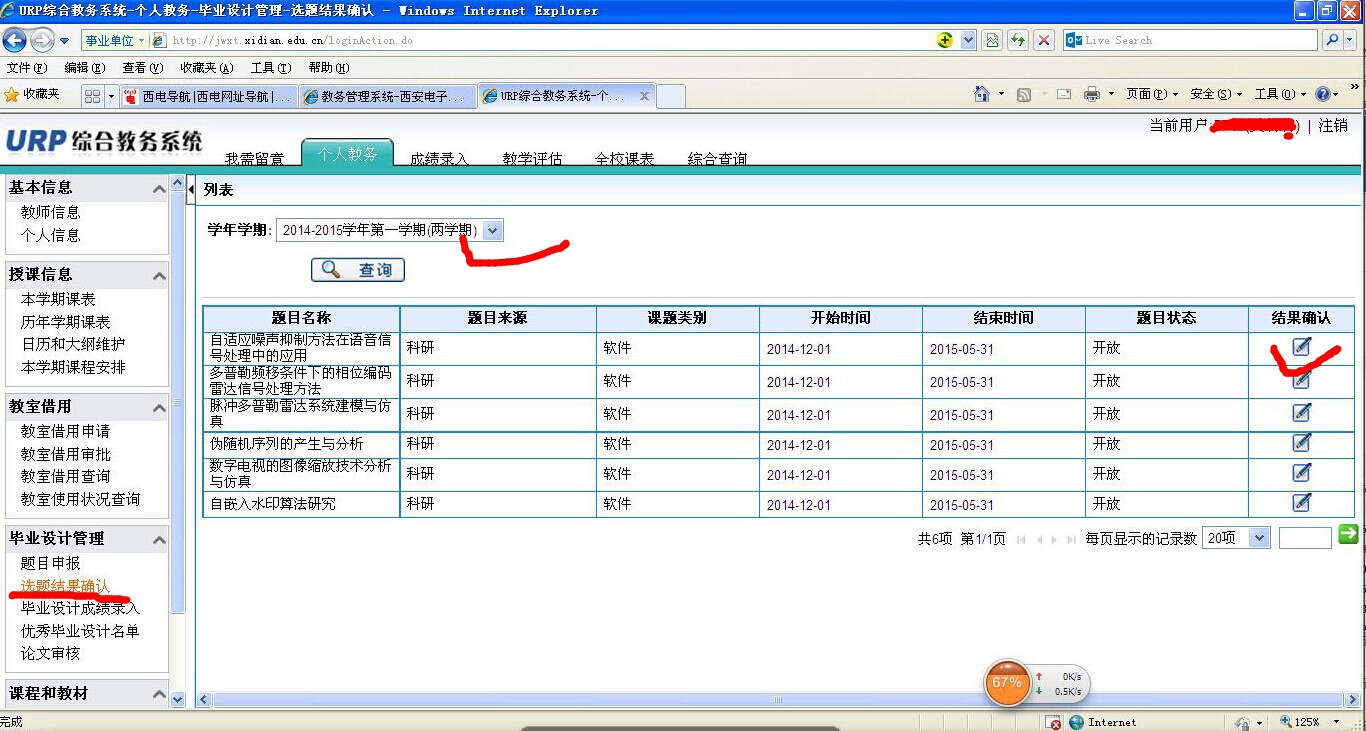Screen dimensions: 1366x731
Task: Collapse the 毕业设计管理 sidebar section
Action: pos(158,540)
